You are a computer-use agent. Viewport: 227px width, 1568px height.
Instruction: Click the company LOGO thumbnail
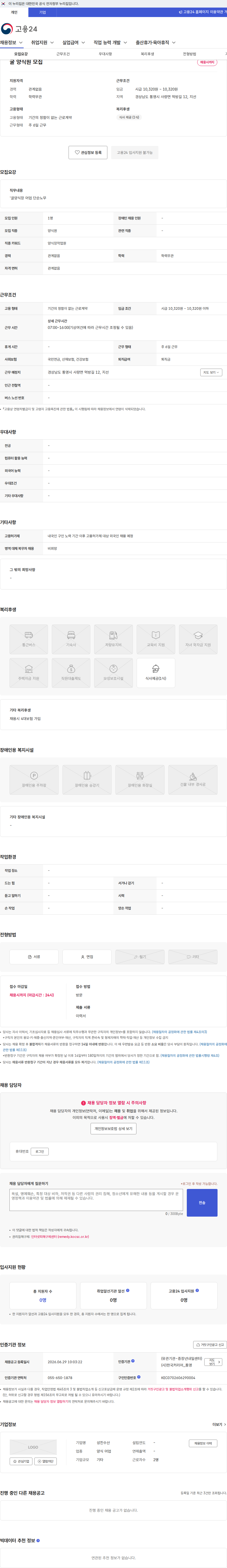pyautogui.click(x=33, y=1447)
